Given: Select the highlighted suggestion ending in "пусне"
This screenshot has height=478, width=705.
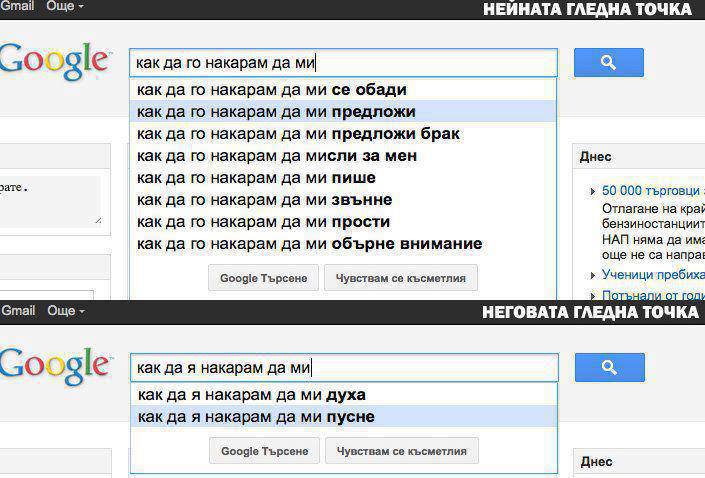Looking at the screenshot, I should point(344,417).
